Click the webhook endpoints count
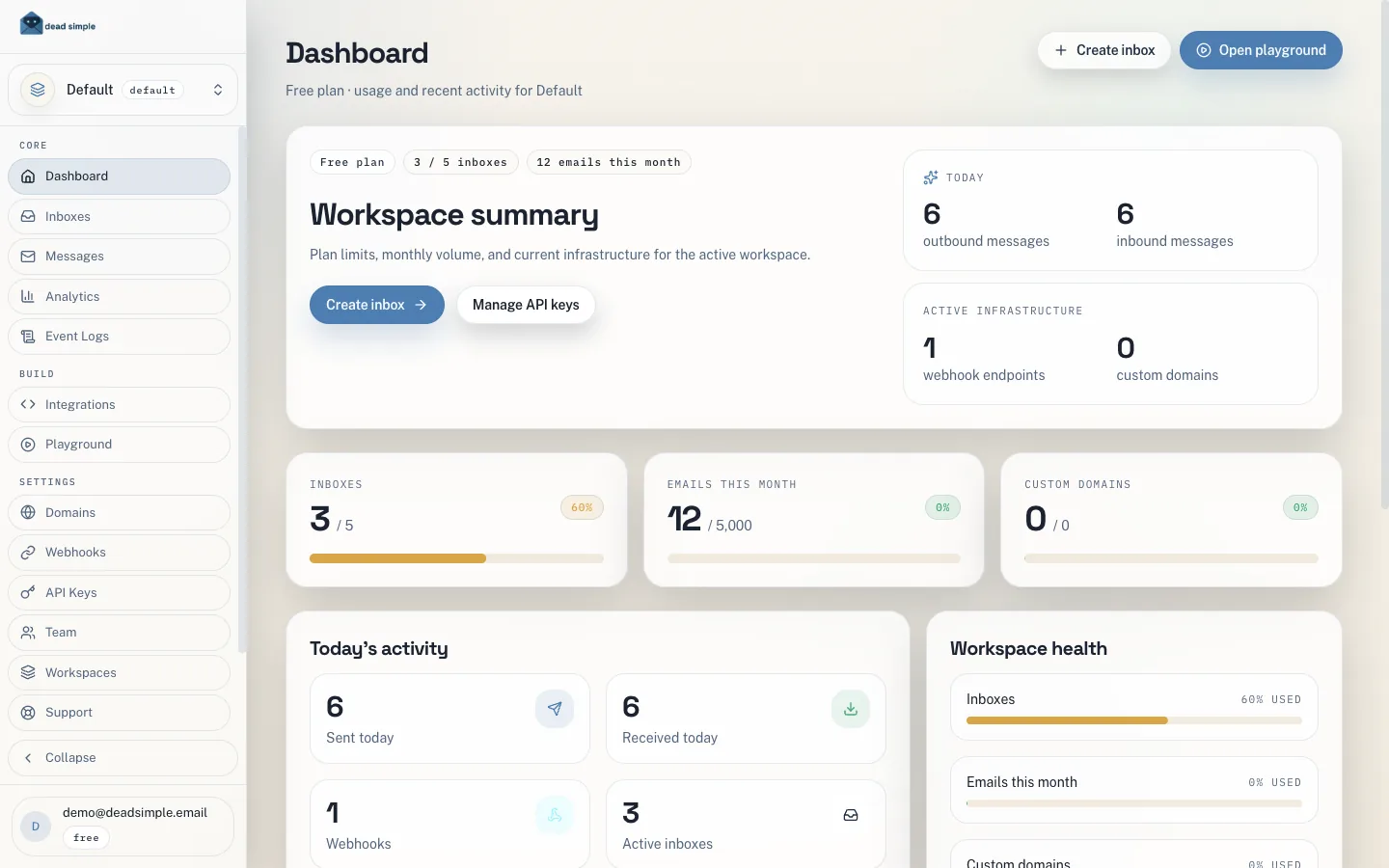 point(930,348)
